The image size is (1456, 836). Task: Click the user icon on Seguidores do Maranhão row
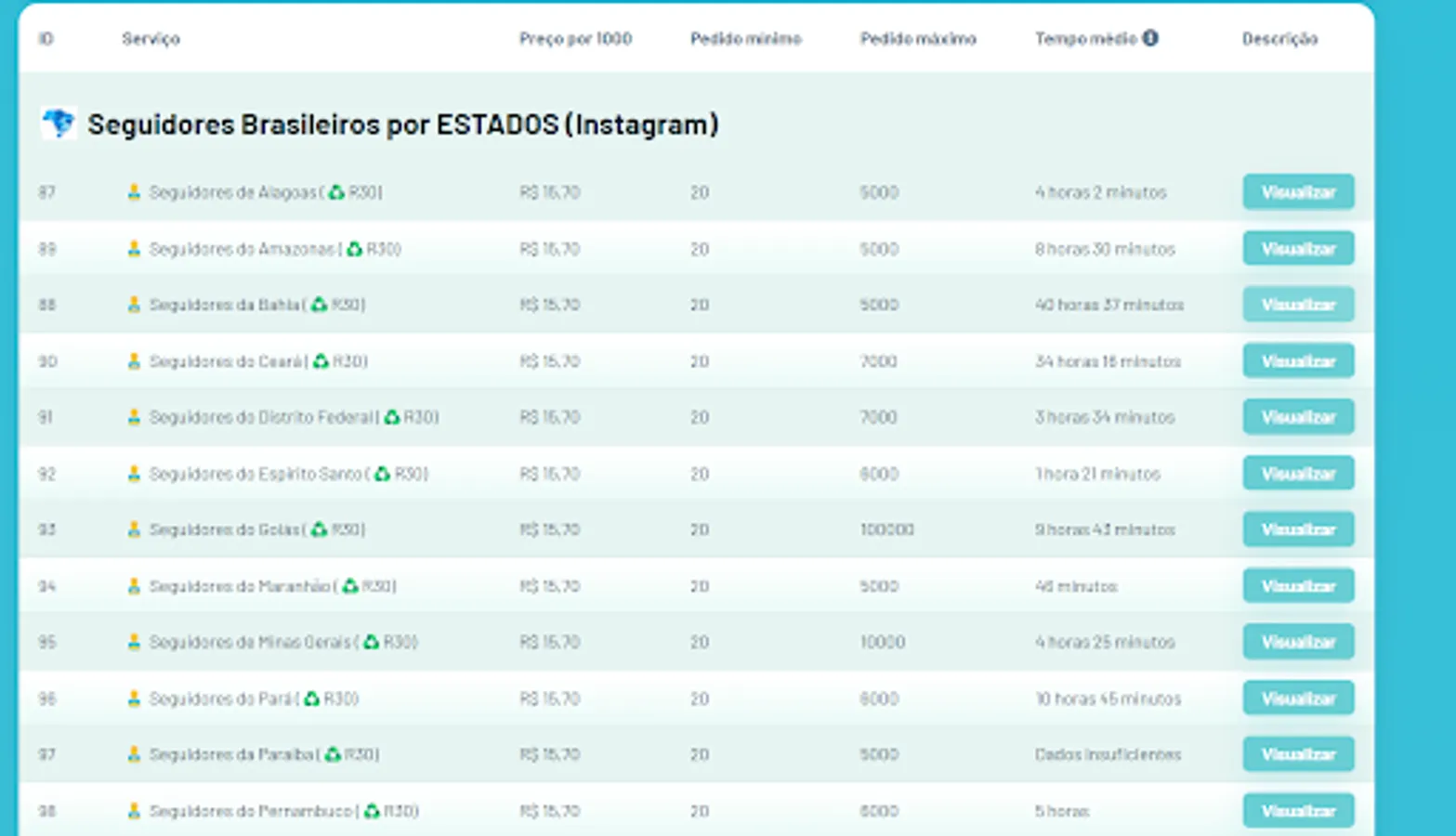pyautogui.click(x=134, y=586)
